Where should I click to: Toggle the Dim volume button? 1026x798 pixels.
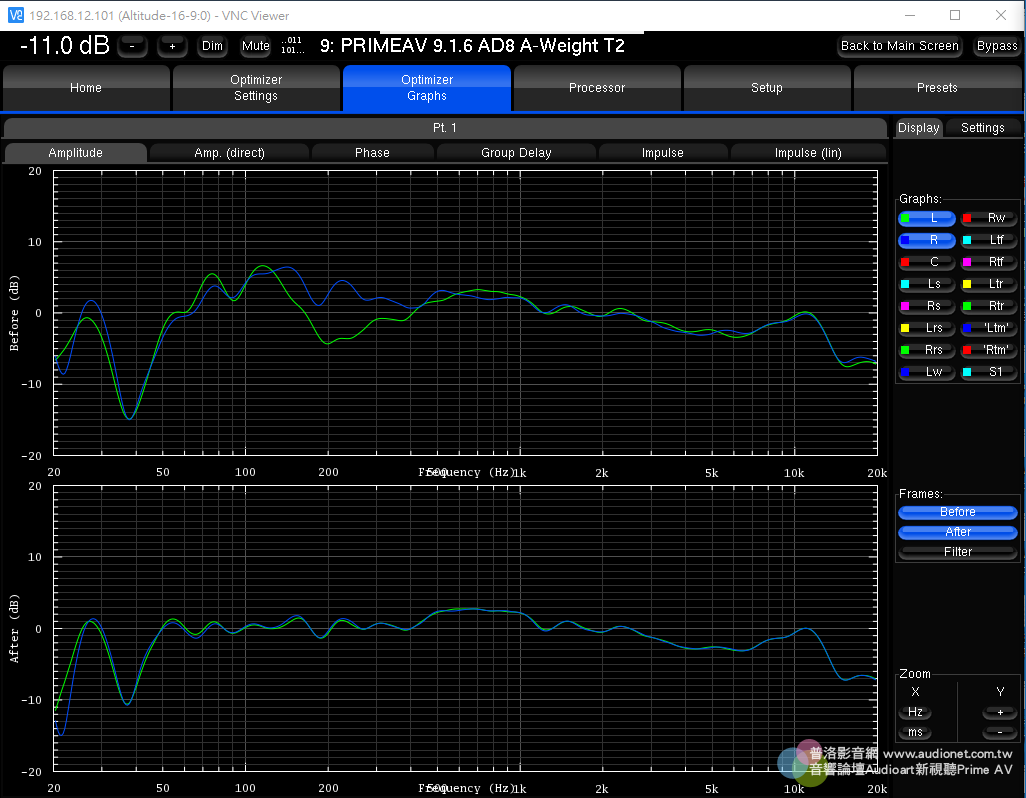coord(212,45)
